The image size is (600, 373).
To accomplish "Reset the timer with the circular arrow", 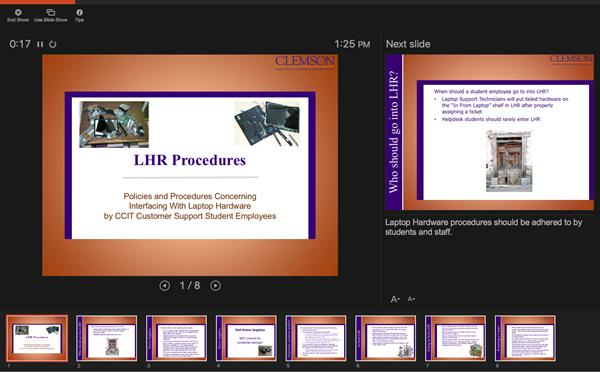I will pos(53,44).
